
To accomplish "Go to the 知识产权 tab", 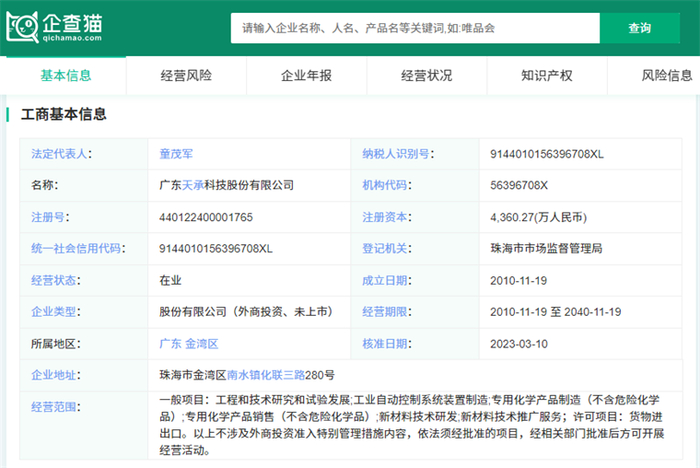I will coord(546,75).
